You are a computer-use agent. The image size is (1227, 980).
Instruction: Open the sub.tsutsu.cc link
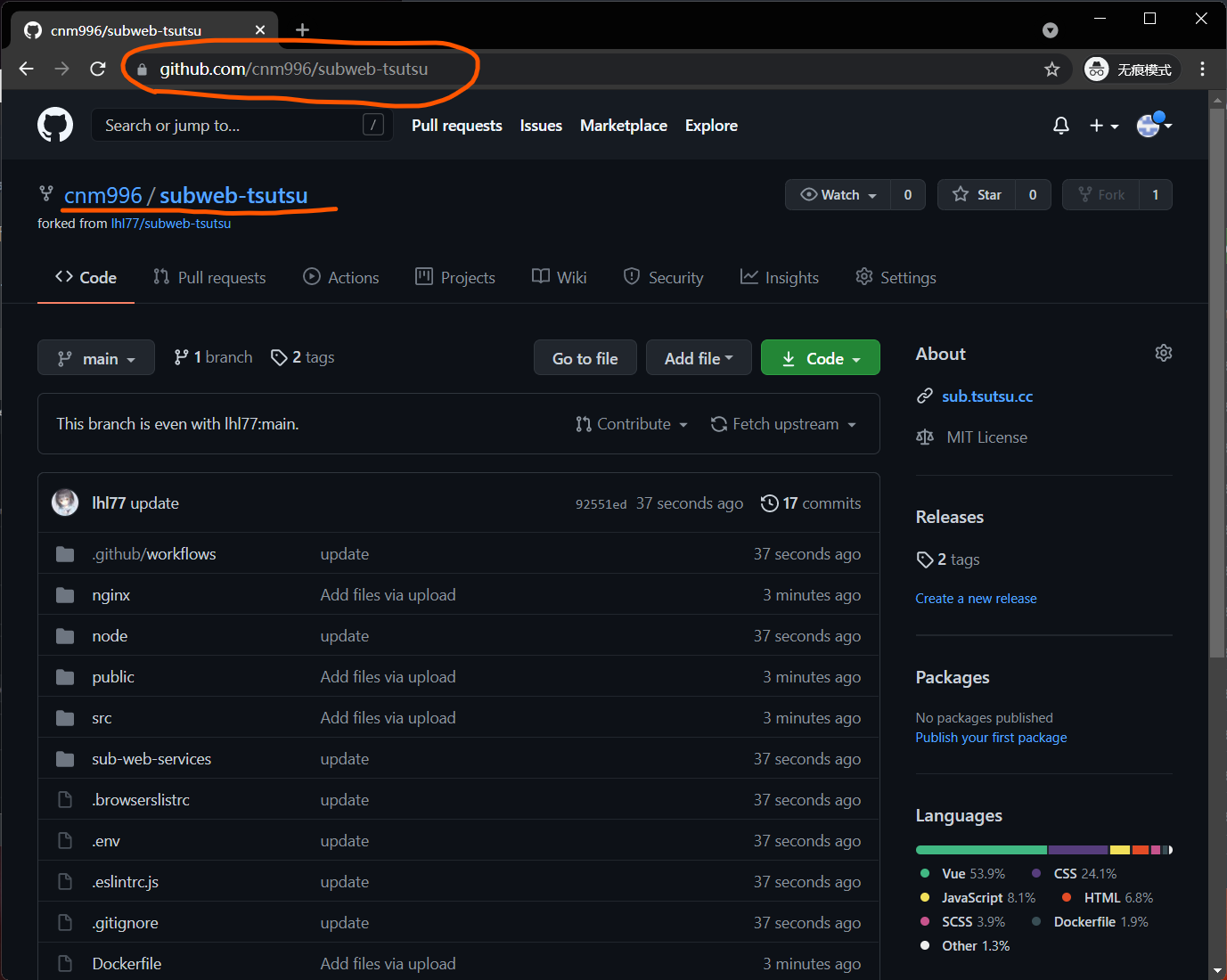987,396
